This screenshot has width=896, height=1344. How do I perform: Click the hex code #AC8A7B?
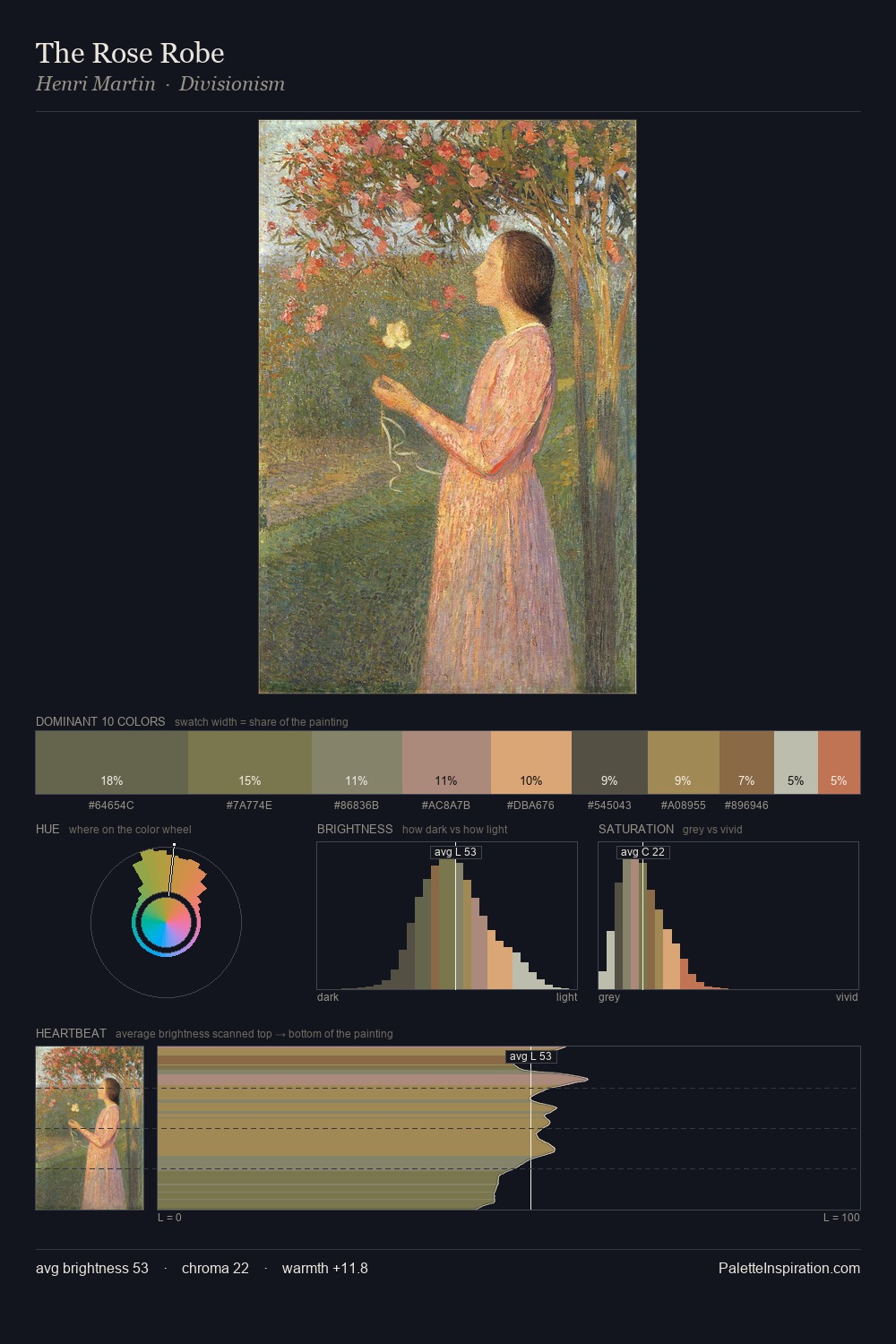pyautogui.click(x=446, y=805)
